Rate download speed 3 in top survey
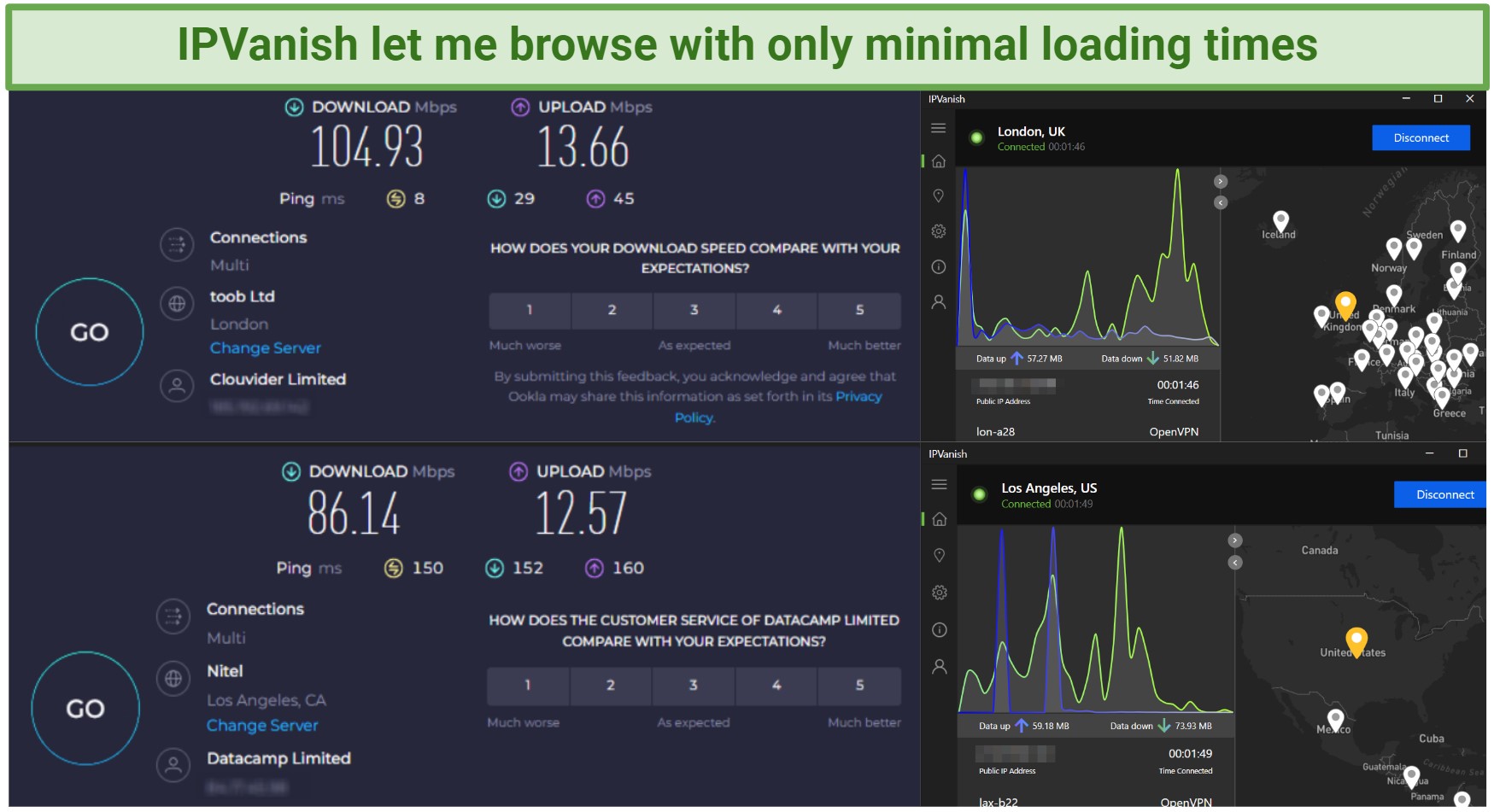Image resolution: width=1494 pixels, height=812 pixels. coord(694,311)
